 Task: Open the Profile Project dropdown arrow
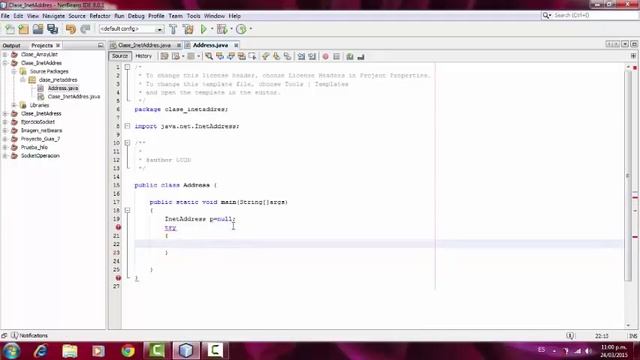pyautogui.click(x=251, y=29)
